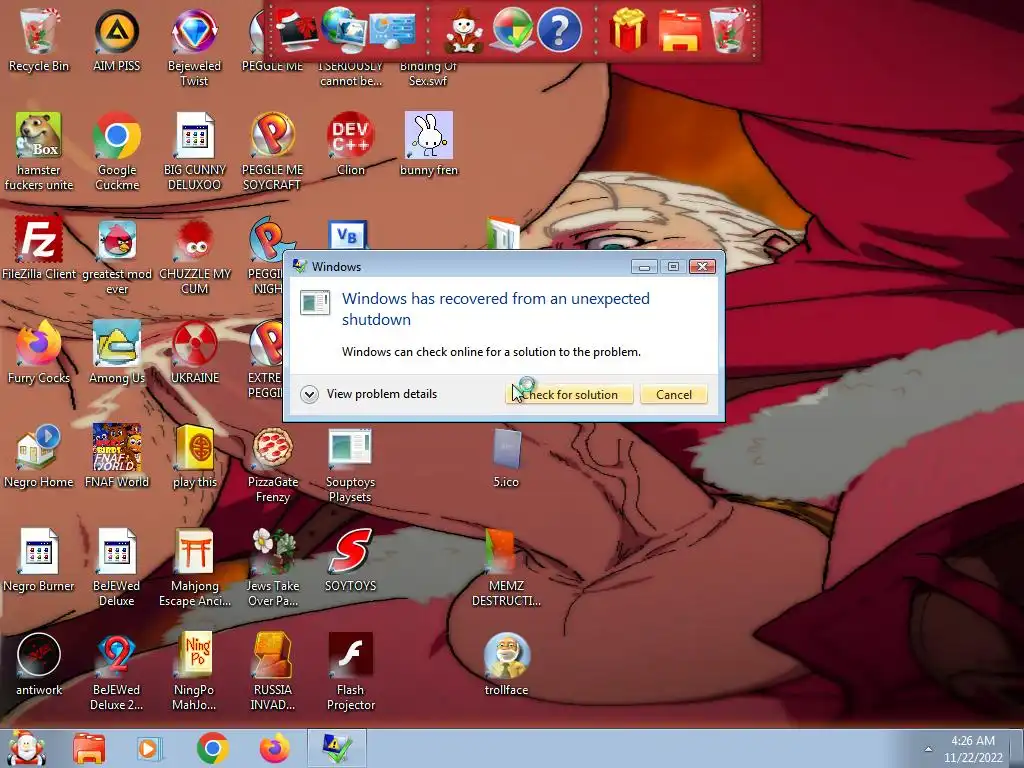Image resolution: width=1024 pixels, height=768 pixels.
Task: Click the candy cane bin icon in top dock
Action: (728, 30)
